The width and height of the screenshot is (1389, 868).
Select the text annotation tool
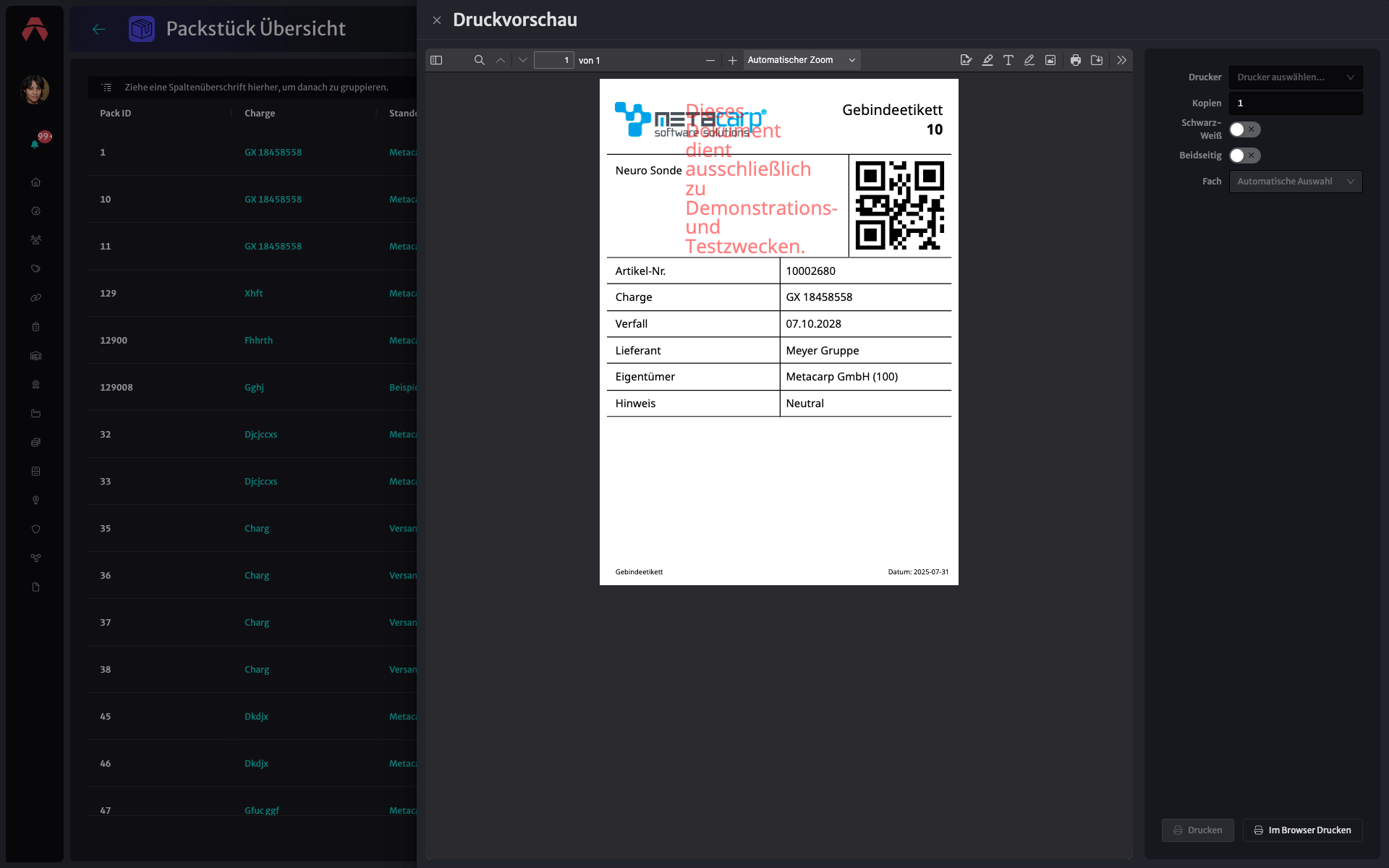click(1008, 60)
